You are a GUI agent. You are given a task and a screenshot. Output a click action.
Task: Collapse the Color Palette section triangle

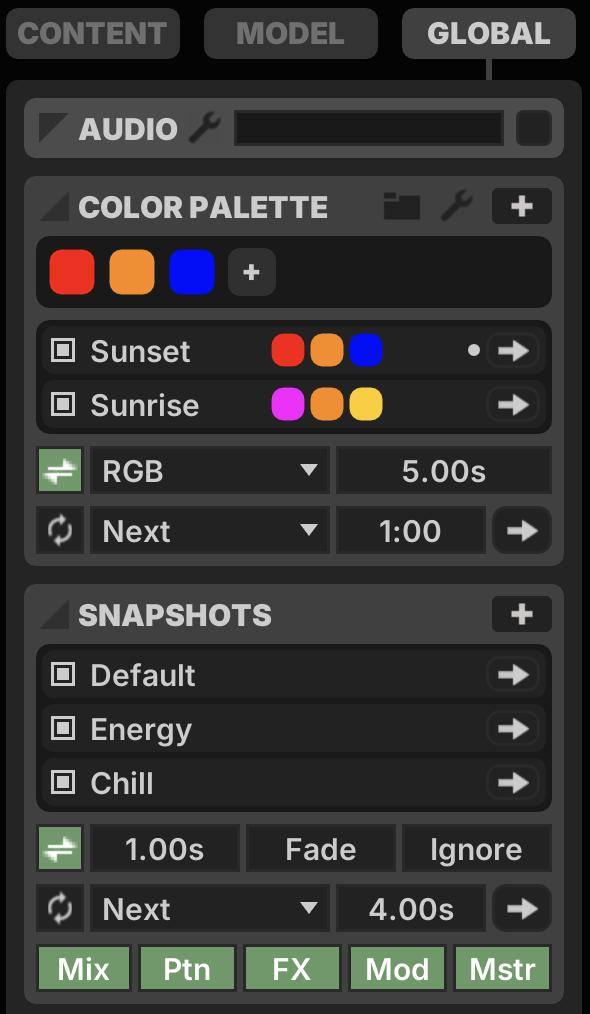click(54, 207)
